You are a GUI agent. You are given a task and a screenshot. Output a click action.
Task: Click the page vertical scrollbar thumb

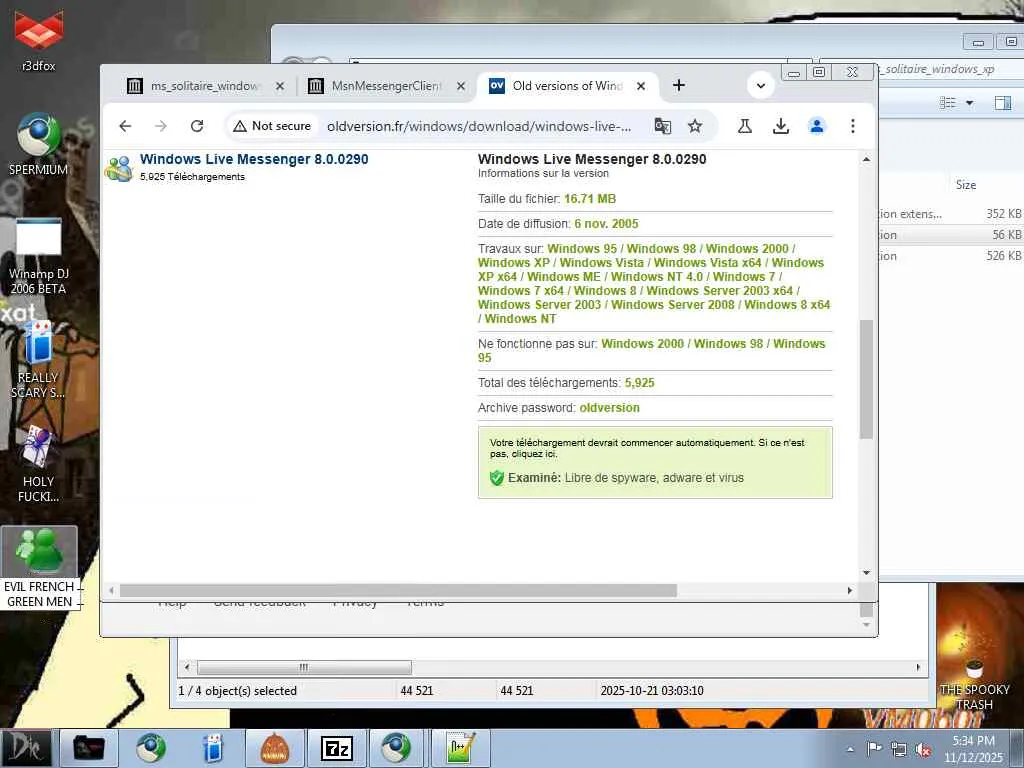pyautogui.click(x=866, y=379)
